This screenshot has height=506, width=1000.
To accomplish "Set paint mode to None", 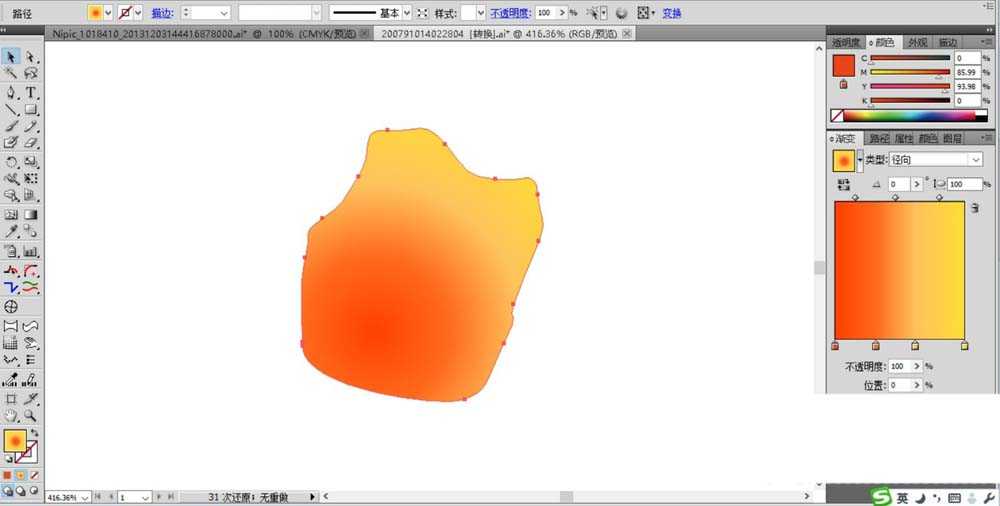I will tap(34, 475).
